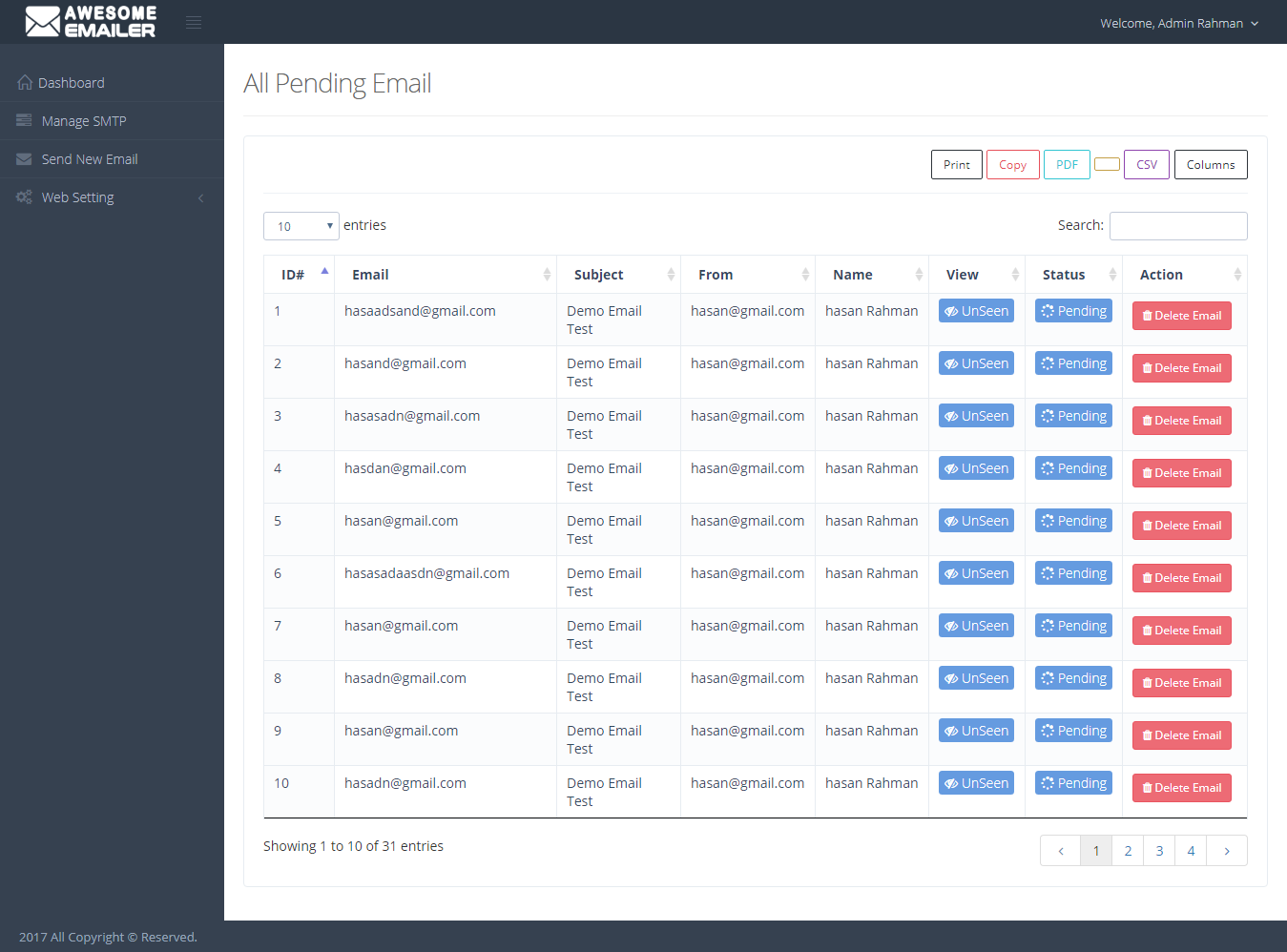This screenshot has height=952, width=1287.
Task: Open Web Setting via the gears icon
Action: [24, 197]
